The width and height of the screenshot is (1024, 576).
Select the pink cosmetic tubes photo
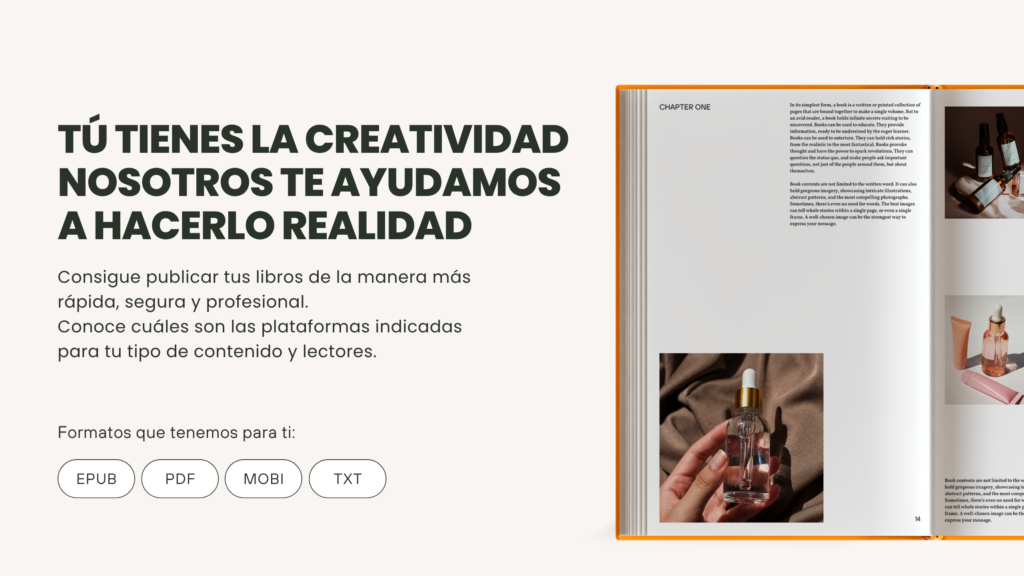click(x=983, y=349)
